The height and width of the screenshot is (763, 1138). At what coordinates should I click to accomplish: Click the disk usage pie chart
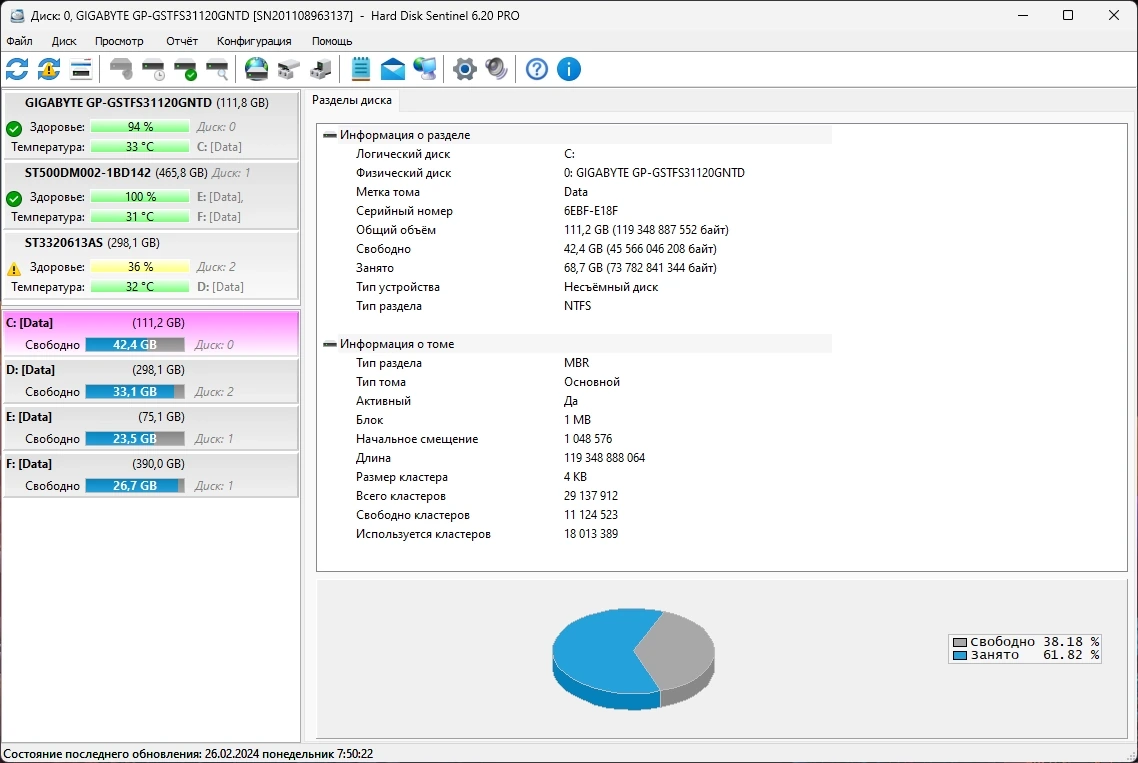(x=634, y=658)
